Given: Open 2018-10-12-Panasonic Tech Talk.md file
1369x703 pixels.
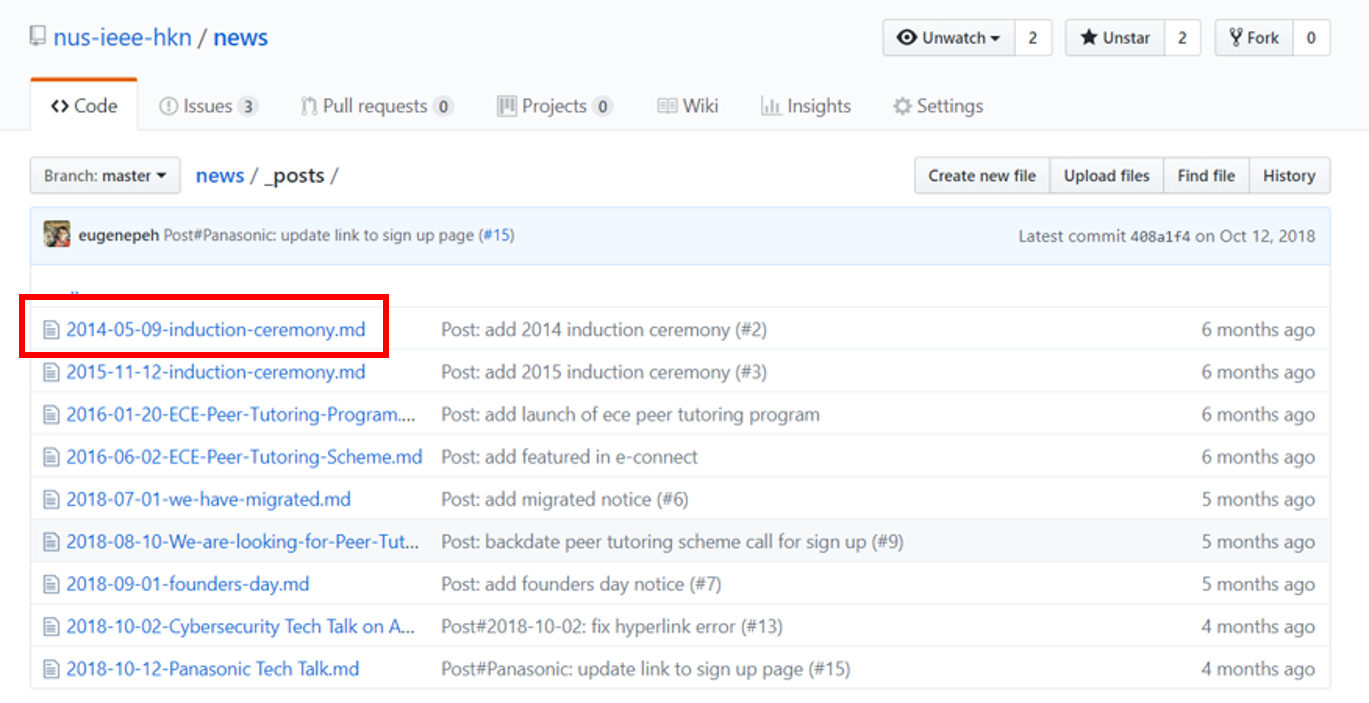Looking at the screenshot, I should point(212,669).
